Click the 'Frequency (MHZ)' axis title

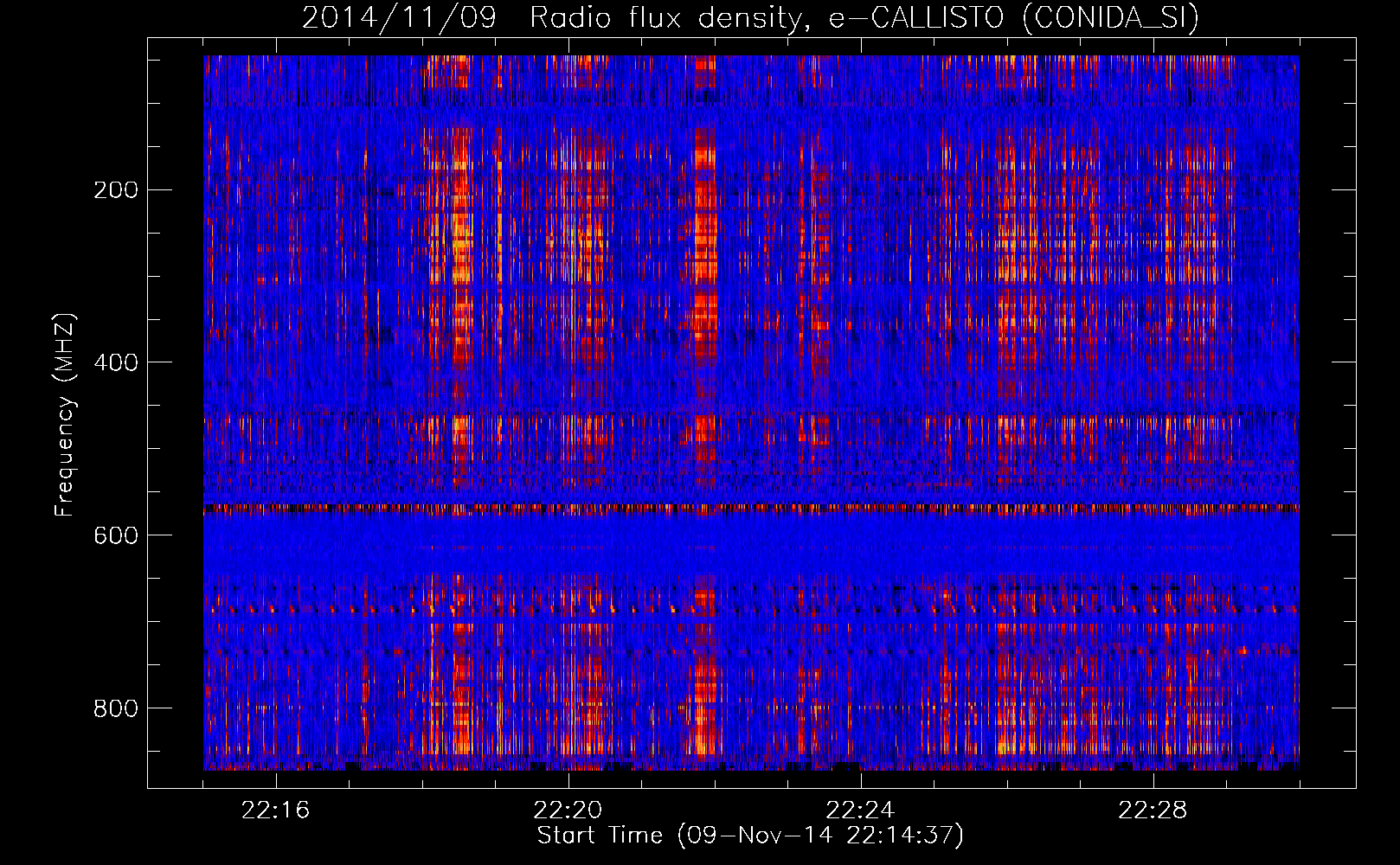point(65,414)
